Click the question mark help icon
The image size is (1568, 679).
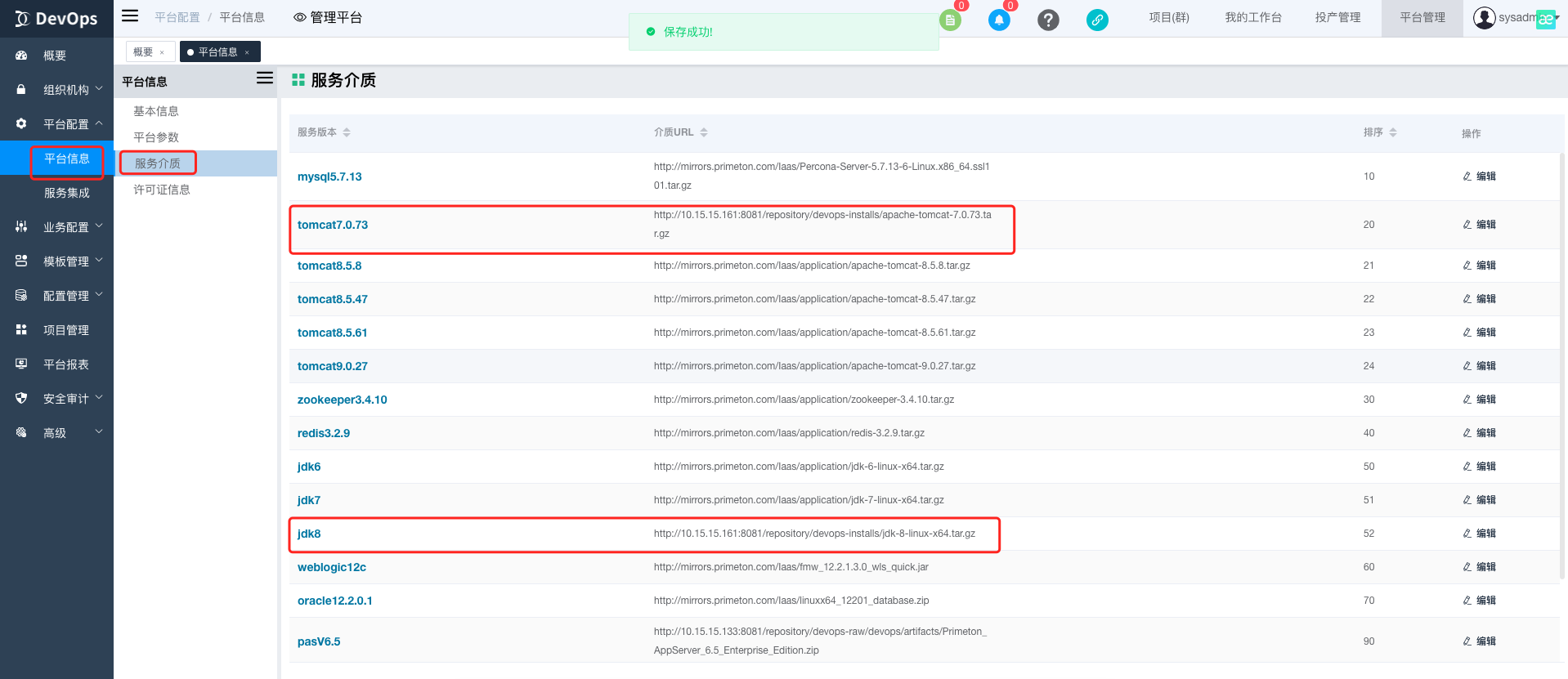point(1048,20)
